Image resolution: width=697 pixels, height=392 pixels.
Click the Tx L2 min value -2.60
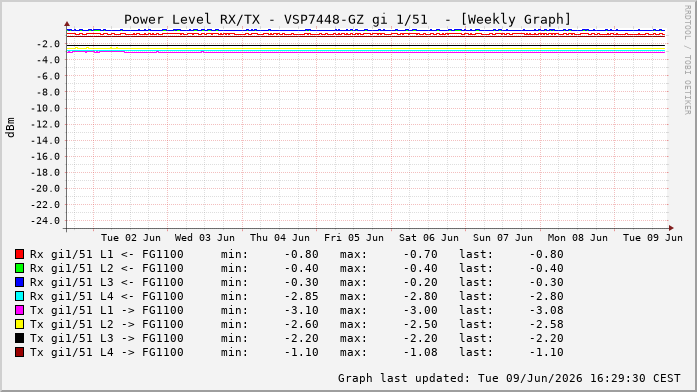point(301,324)
